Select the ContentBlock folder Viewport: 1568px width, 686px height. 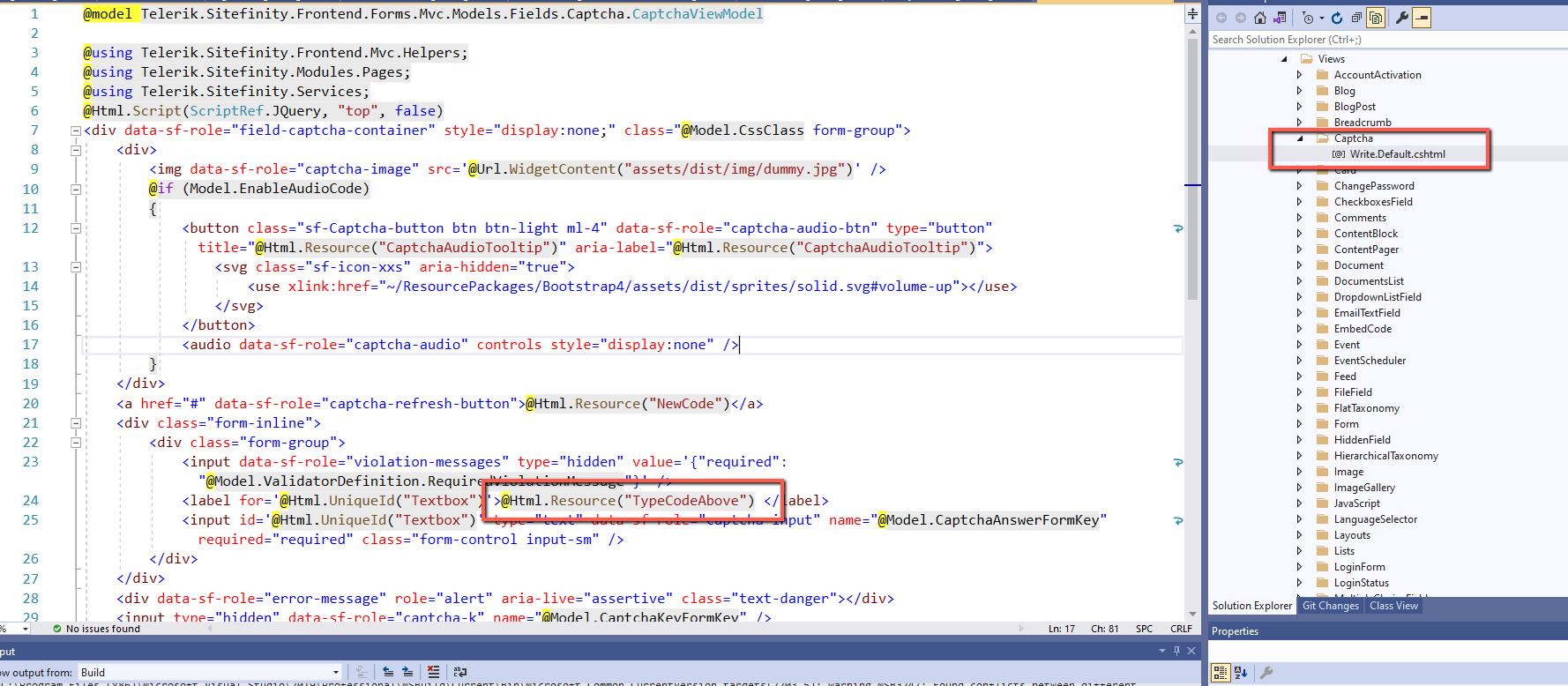pyautogui.click(x=1366, y=234)
